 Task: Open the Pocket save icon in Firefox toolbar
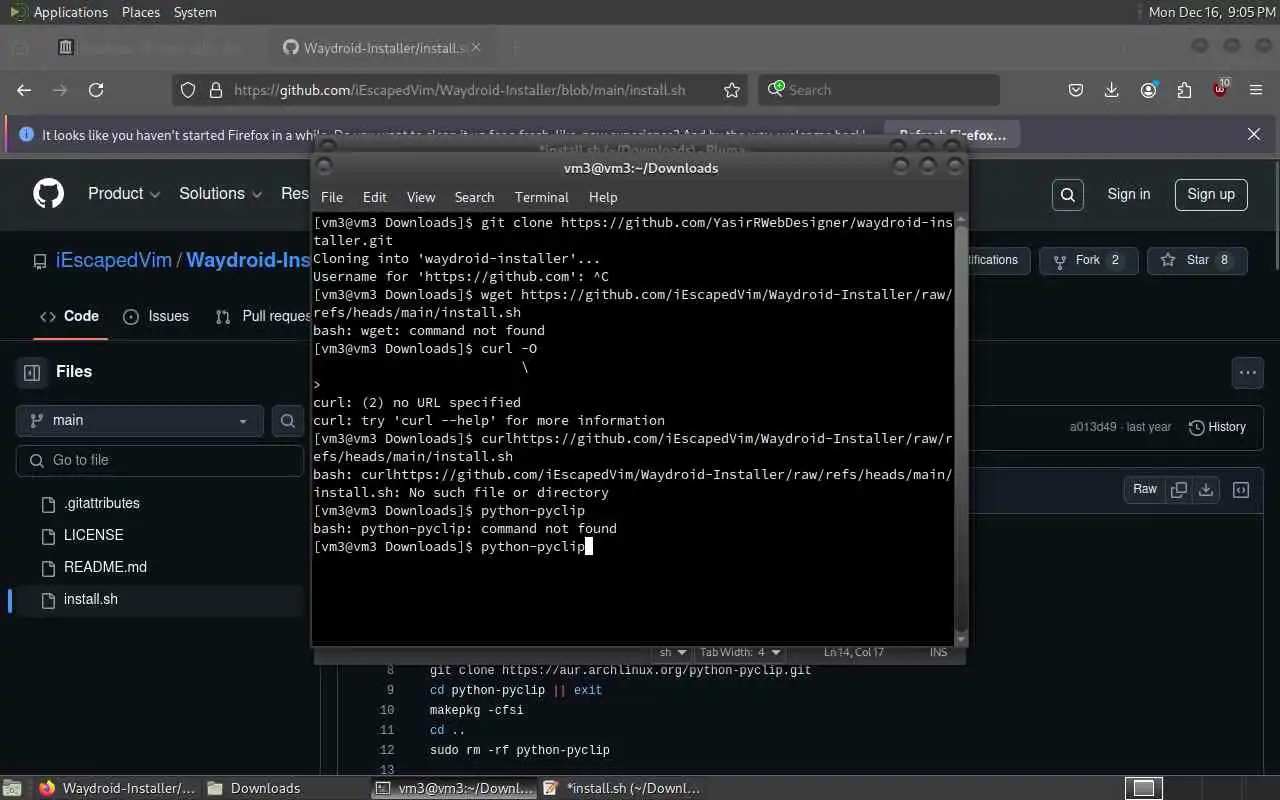pos(1076,90)
